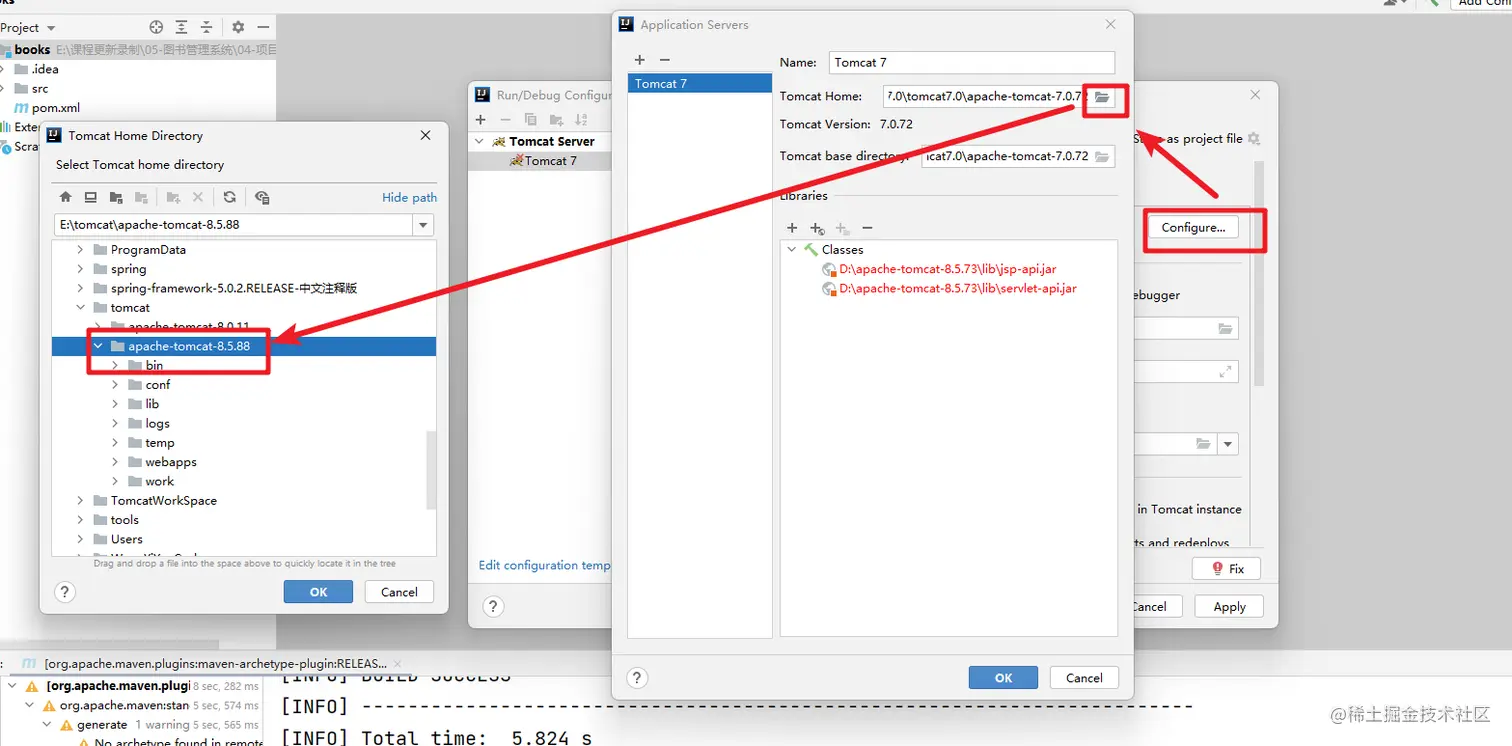Screen dimensions: 1512x746
Task: Toggle show hidden files icon in file chooser
Action: coord(262,197)
